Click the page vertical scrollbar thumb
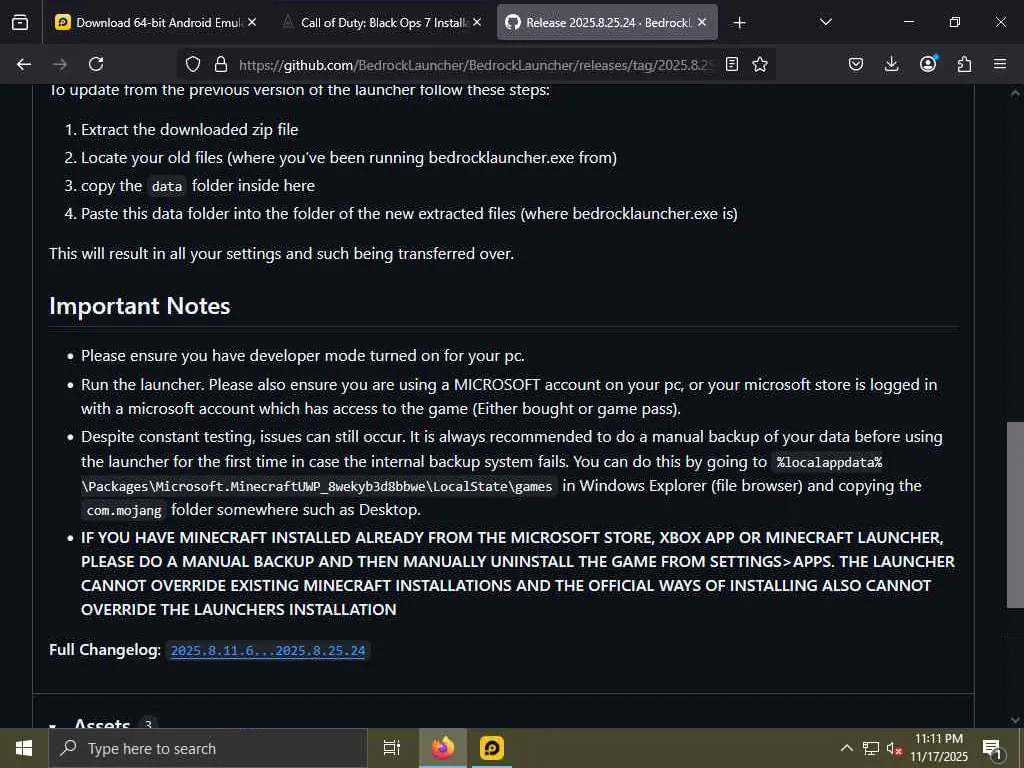The height and width of the screenshot is (768, 1024). click(x=1015, y=515)
